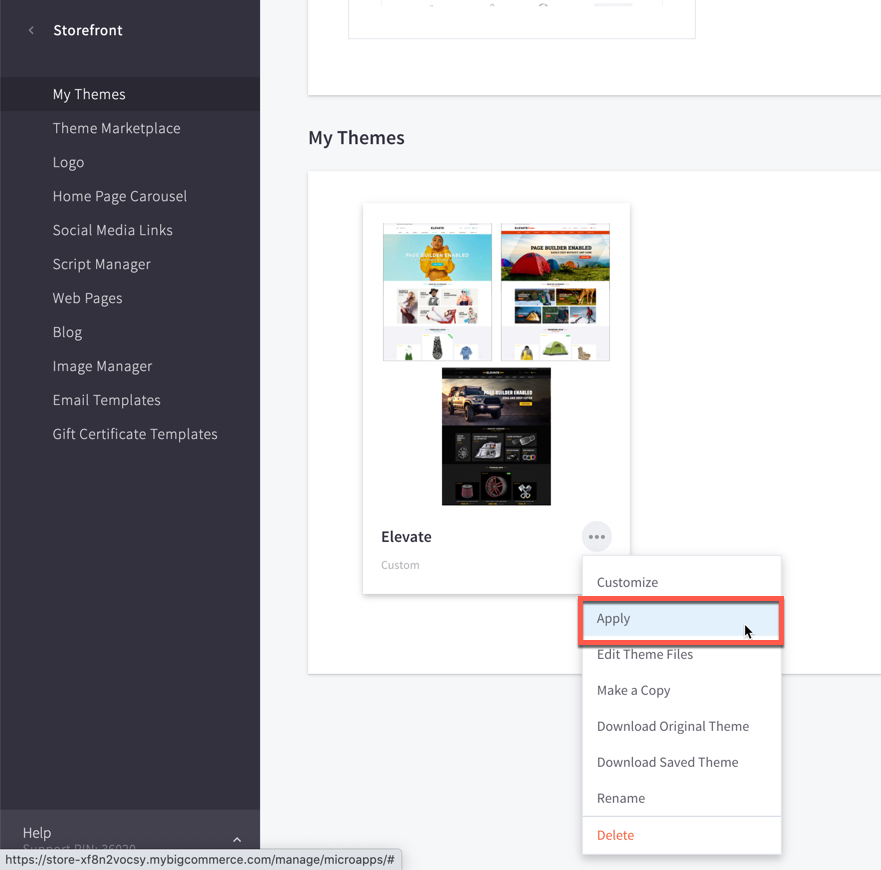Click the dark automotive theme thumbnail
Viewport: 881px width, 870px height.
(496, 436)
